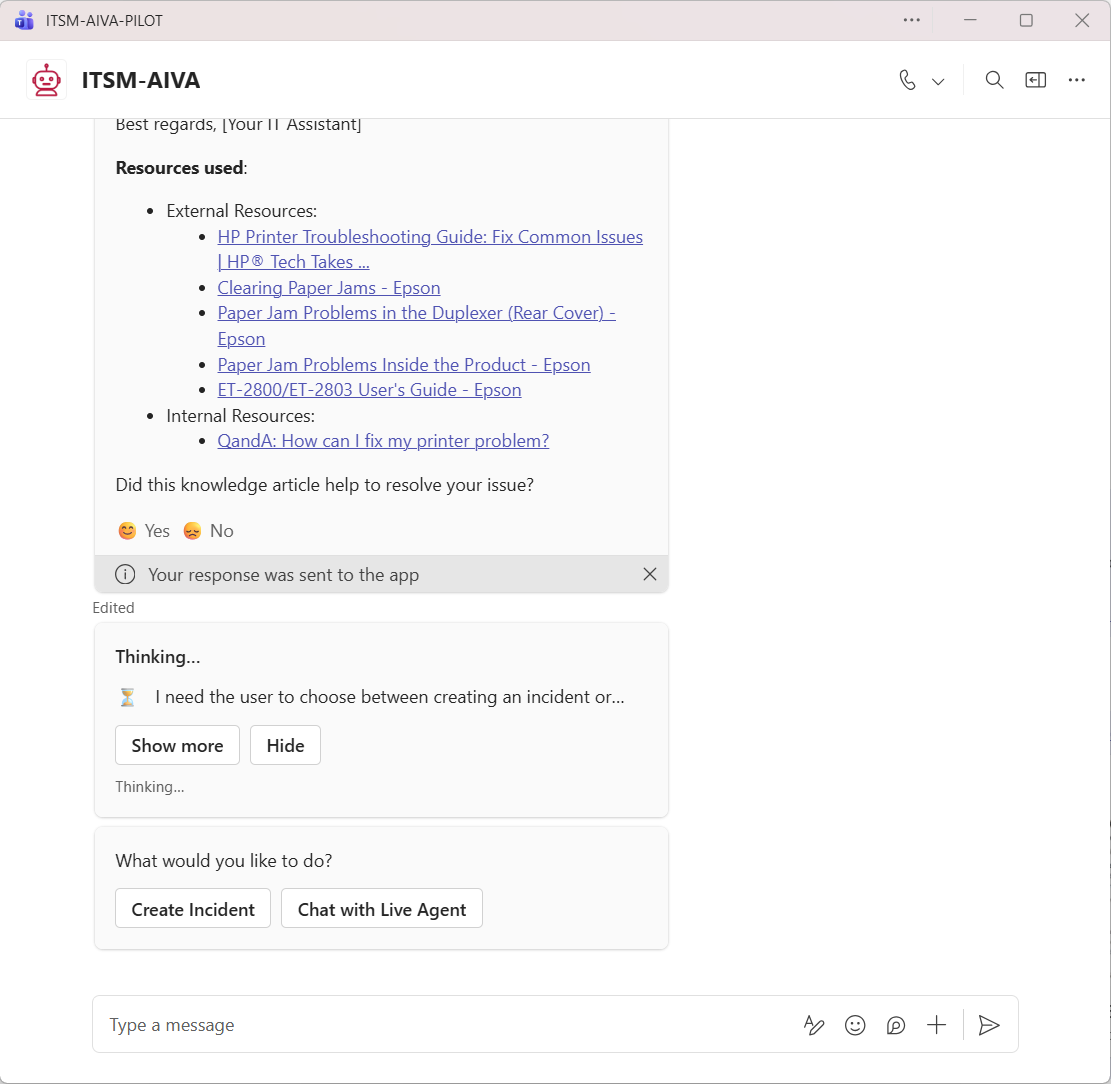Dismiss the 'Your response was sent' notice
This screenshot has width=1111, height=1084.
[650, 574]
